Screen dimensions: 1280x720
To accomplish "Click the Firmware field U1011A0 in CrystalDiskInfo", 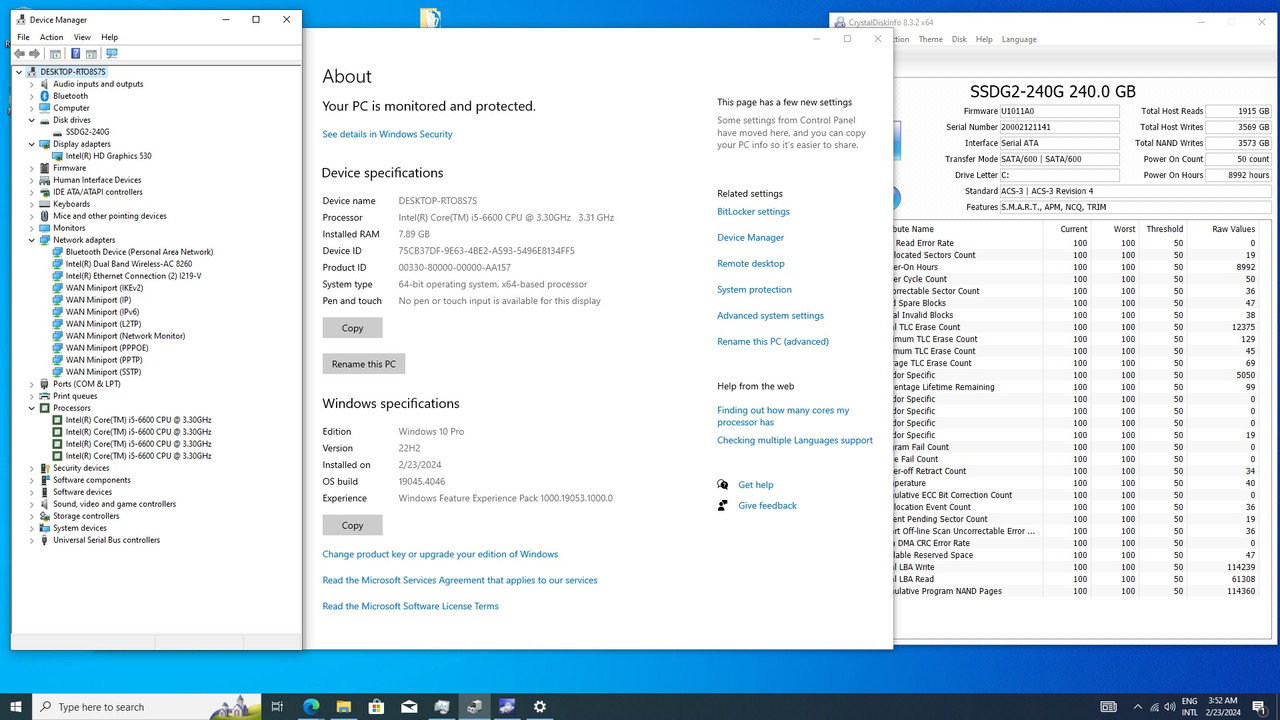I will point(1059,111).
